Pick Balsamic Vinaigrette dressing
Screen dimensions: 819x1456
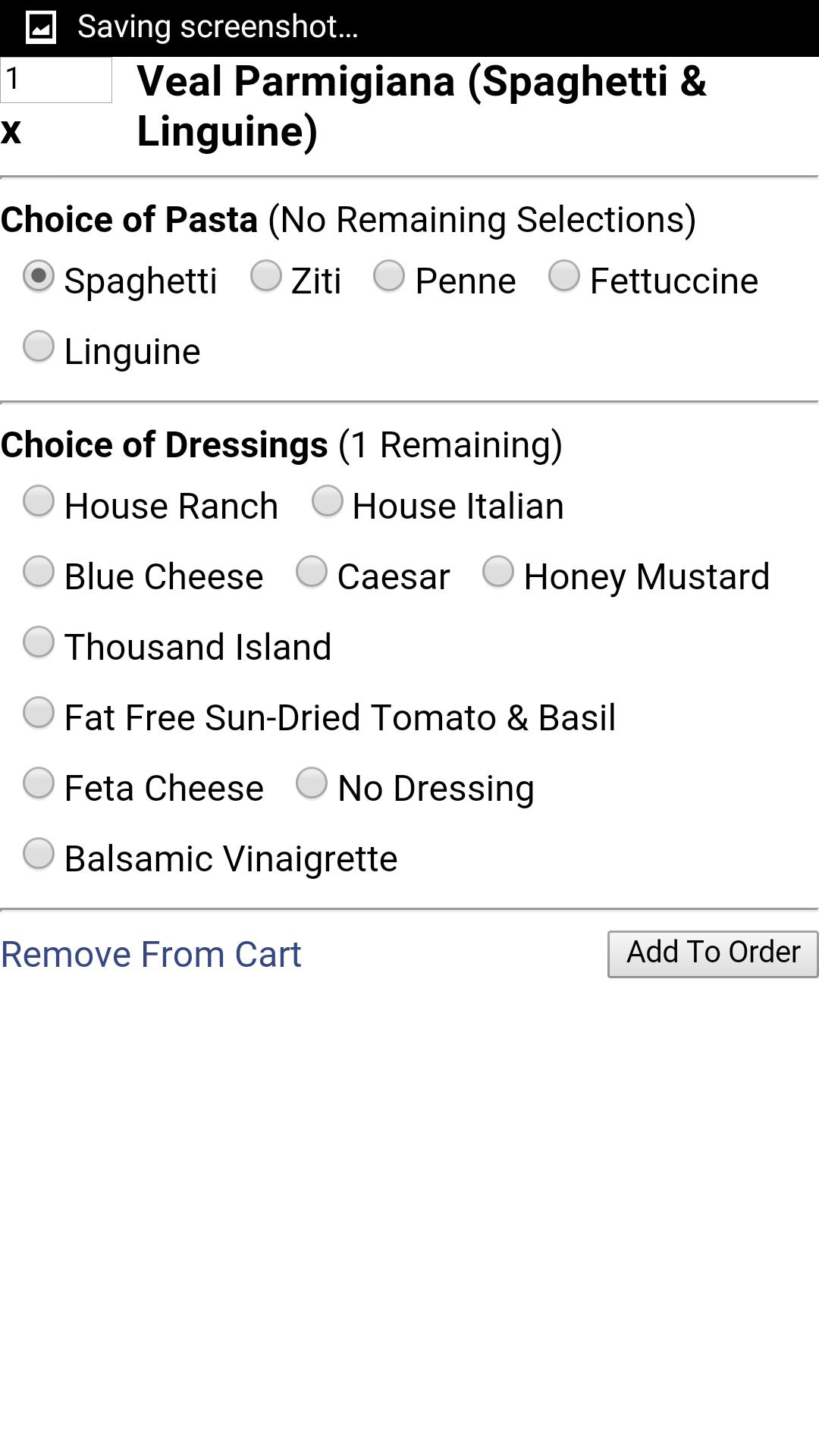point(39,854)
